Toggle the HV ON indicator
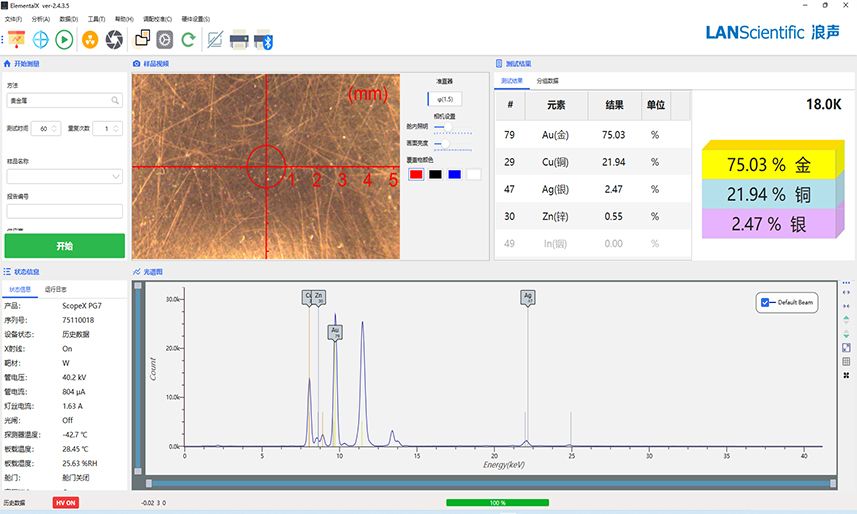The width and height of the screenshot is (857, 514). (x=66, y=503)
